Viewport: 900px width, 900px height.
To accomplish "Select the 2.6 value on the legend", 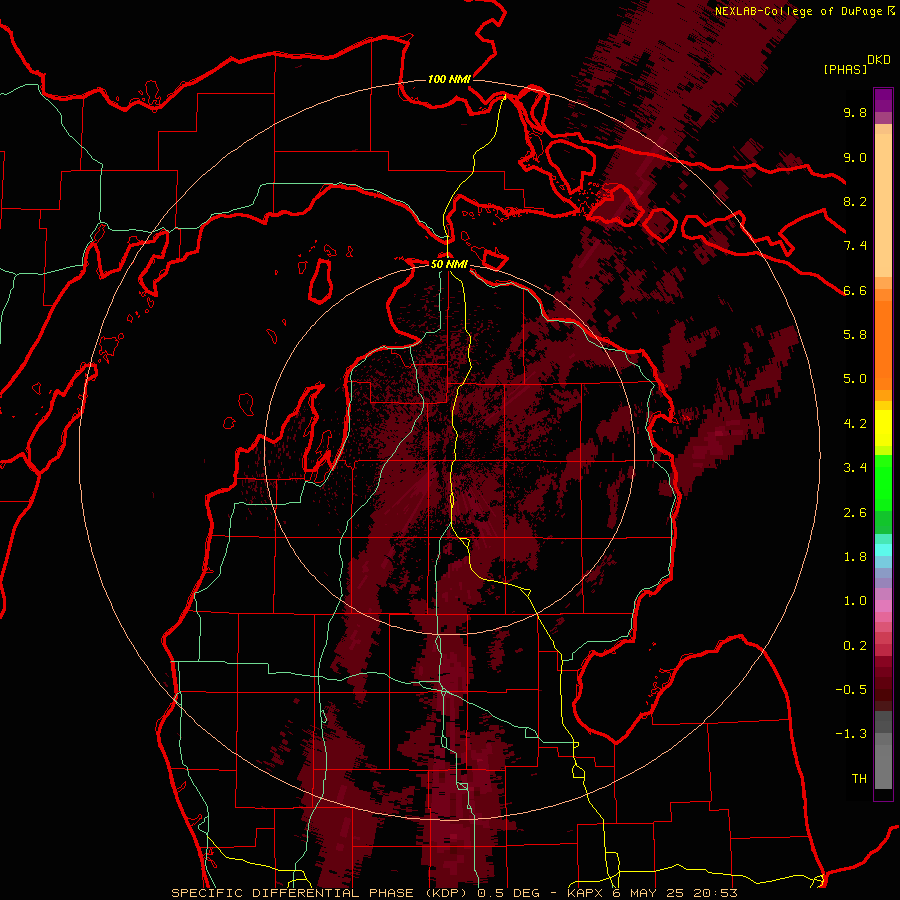I will click(x=855, y=513).
